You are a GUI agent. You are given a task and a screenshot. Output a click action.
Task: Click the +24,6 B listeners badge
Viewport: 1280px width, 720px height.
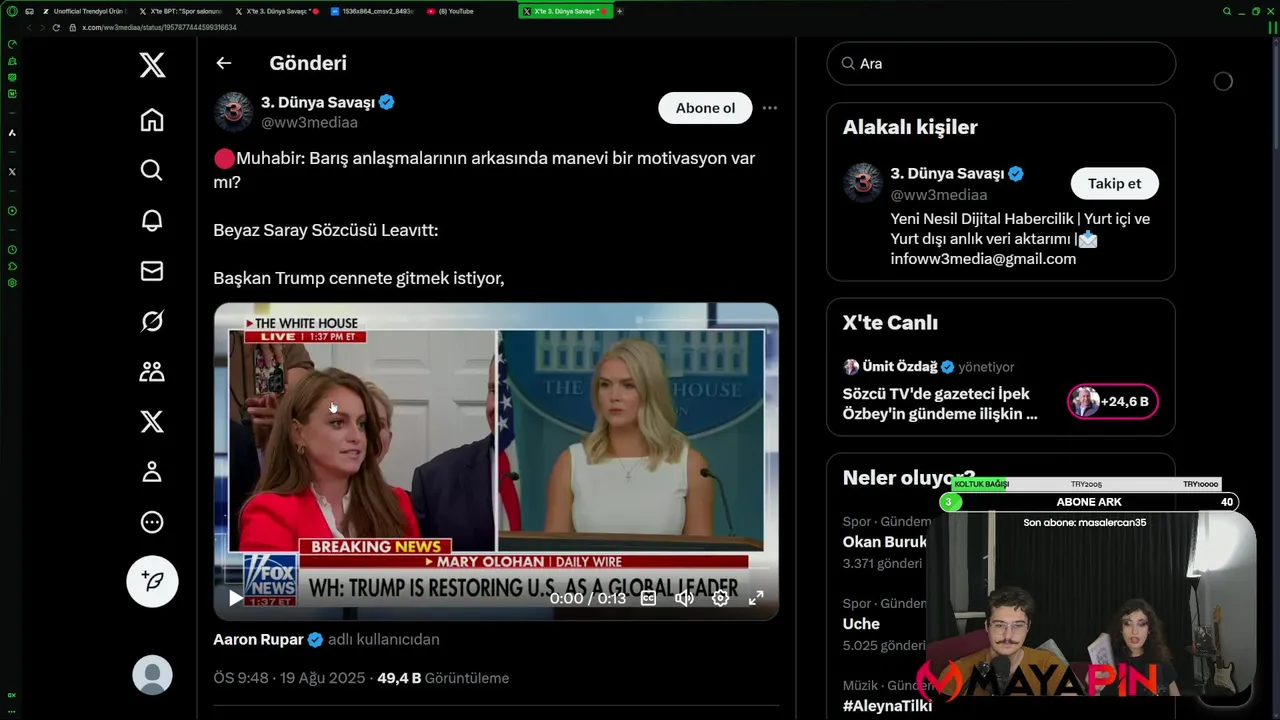[1112, 401]
